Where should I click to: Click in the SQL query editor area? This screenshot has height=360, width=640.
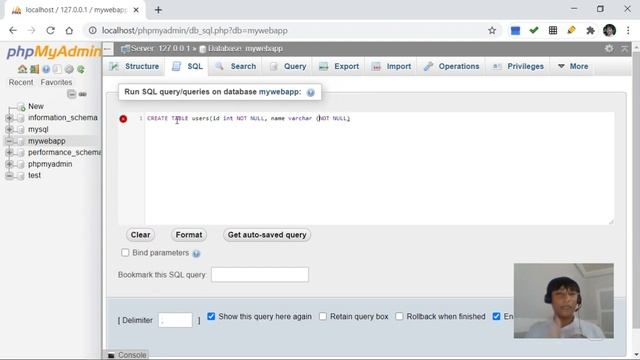tap(379, 168)
